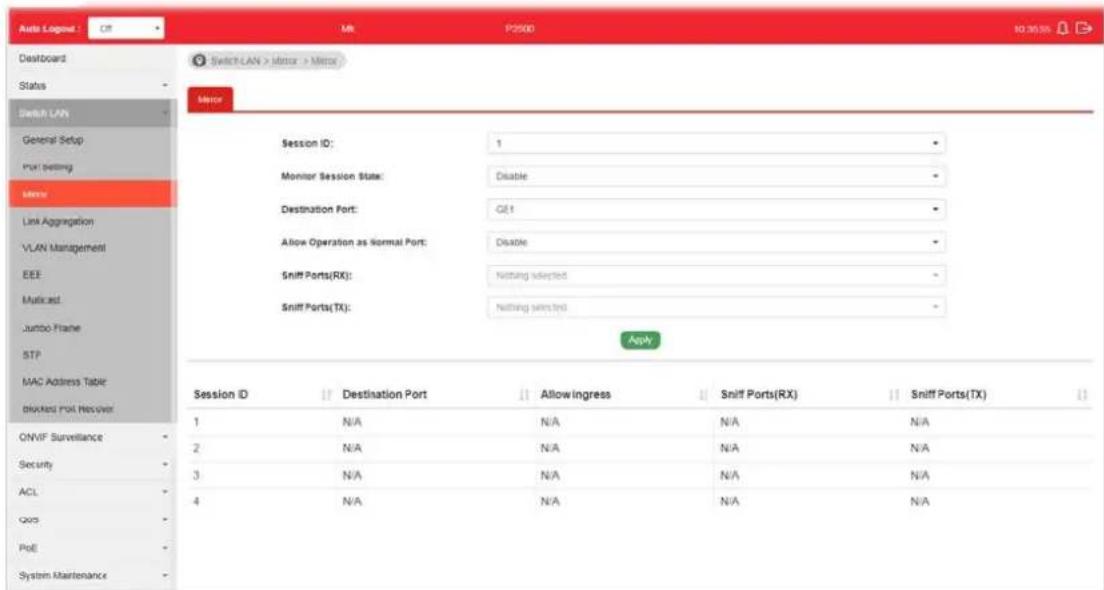The width and height of the screenshot is (1104, 590).
Task: Expand the PoE menu section
Action: tap(92, 548)
